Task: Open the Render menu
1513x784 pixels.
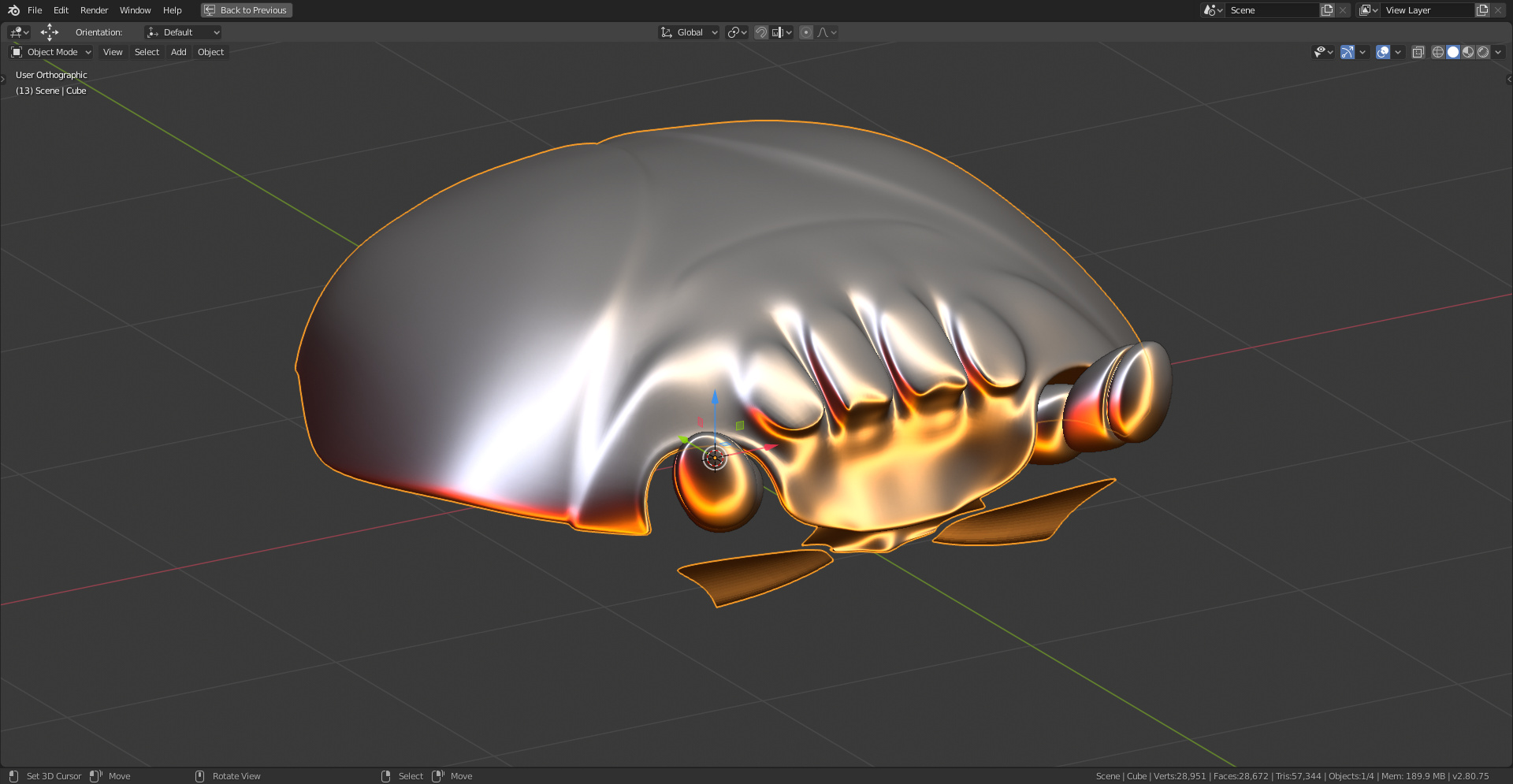Action: point(94,10)
